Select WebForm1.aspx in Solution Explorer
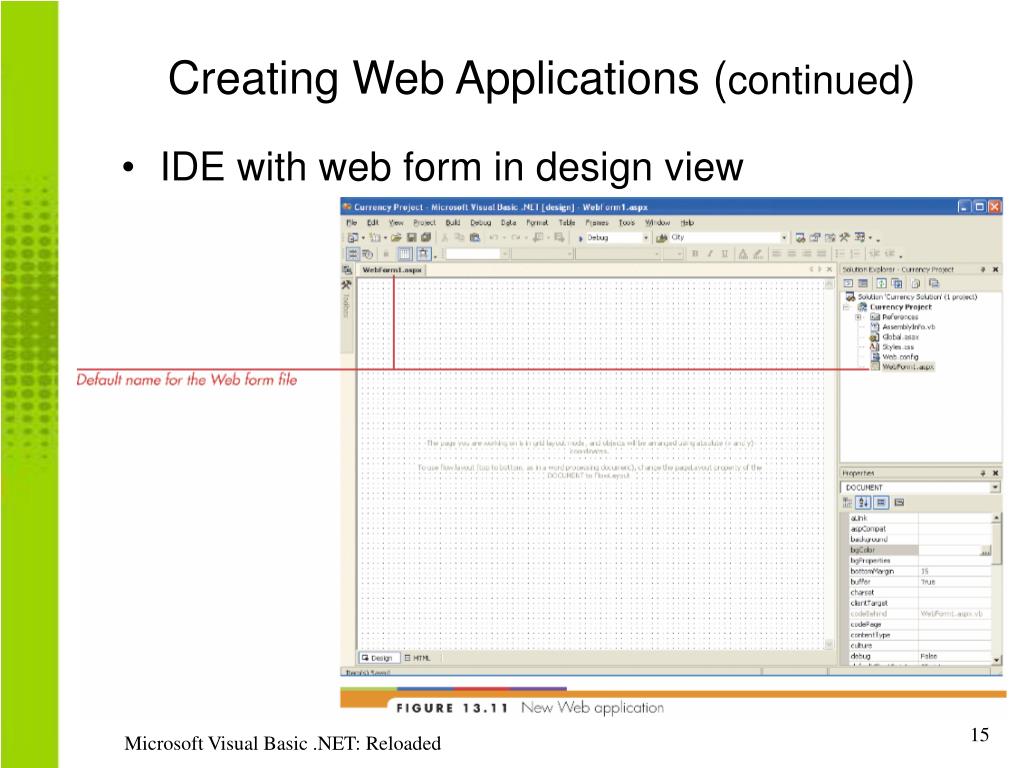 908,367
